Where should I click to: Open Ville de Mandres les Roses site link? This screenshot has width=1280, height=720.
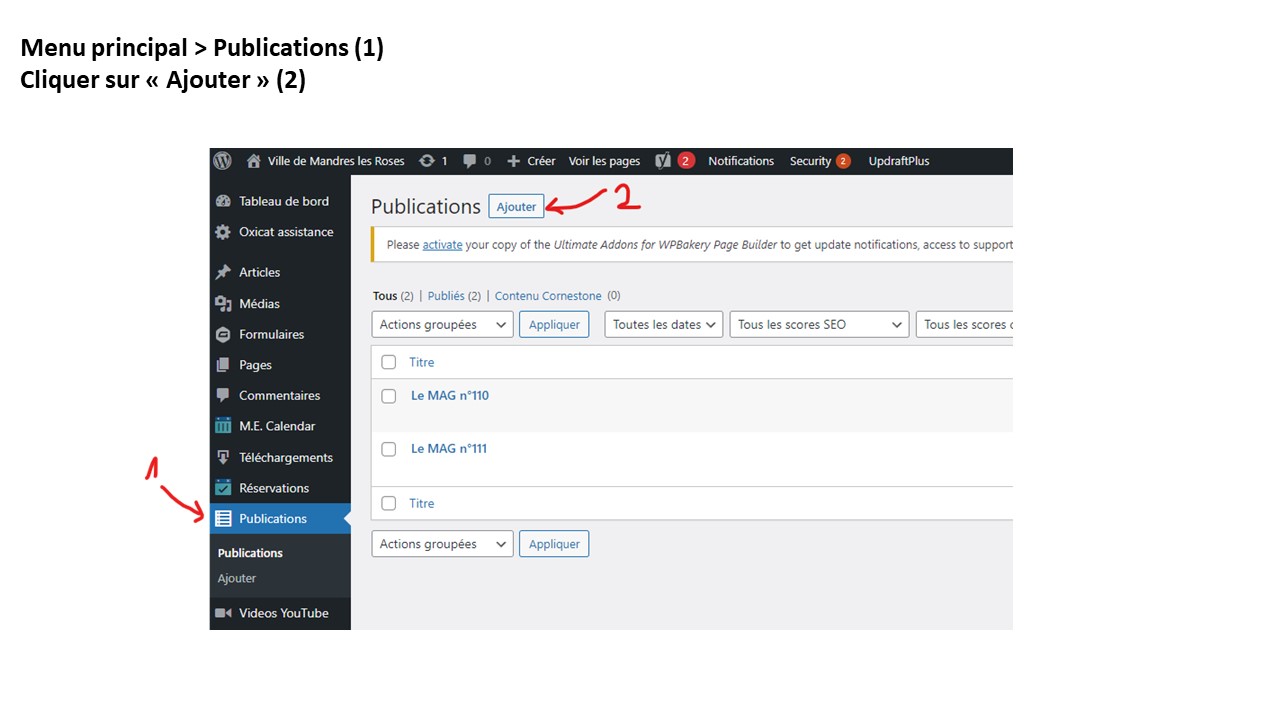(x=336, y=161)
